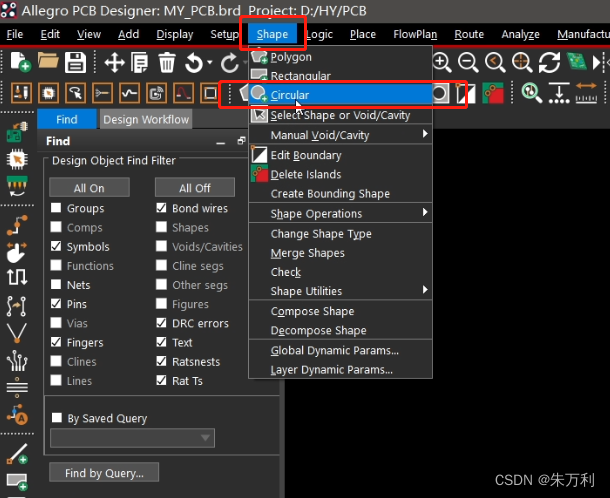Open the Display menu
The height and width of the screenshot is (498, 610).
[x=175, y=34]
